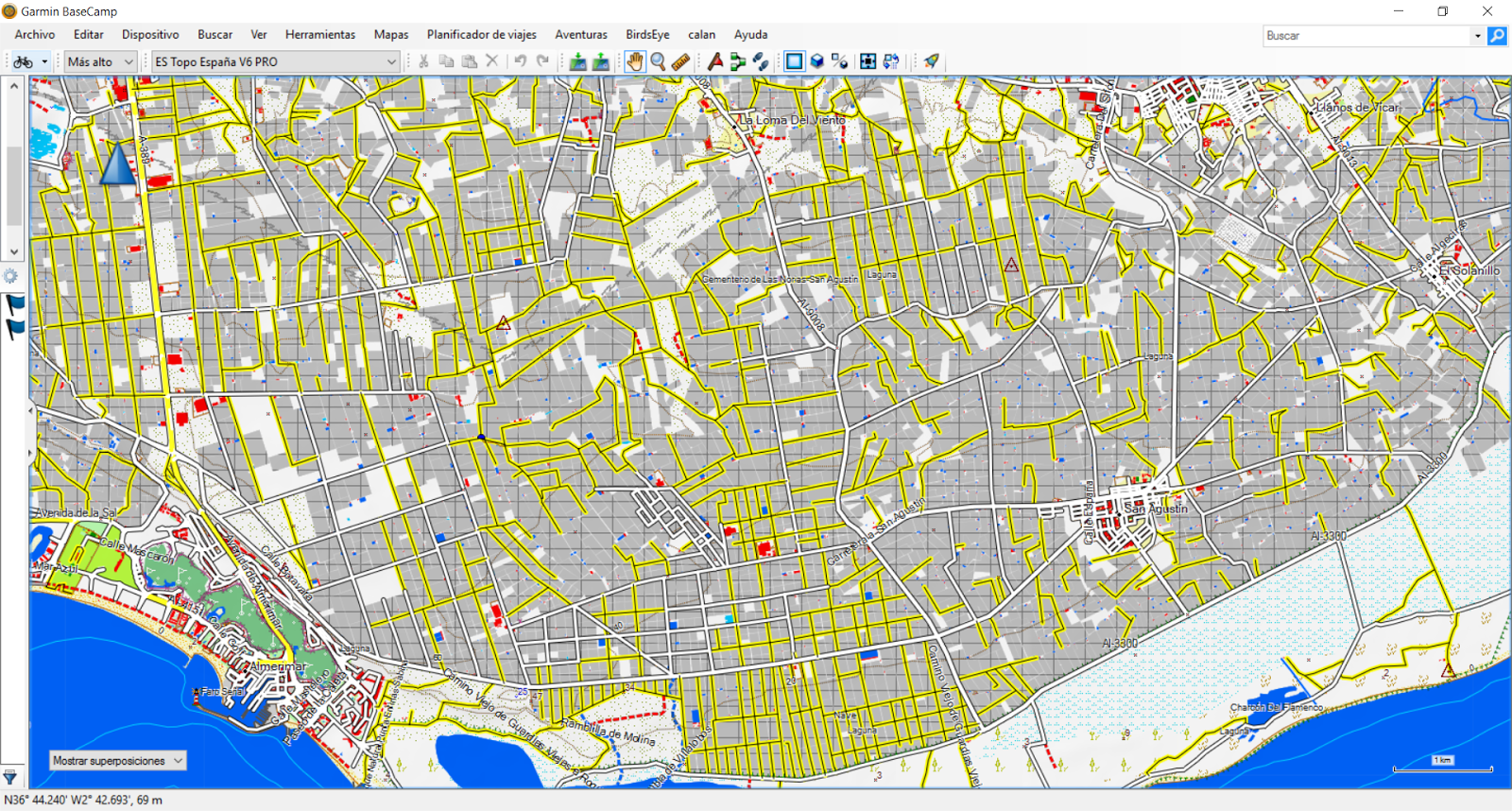Viewport: 1512px width, 811px height.
Task: Click the percent-sign icon in the toolbar
Action: point(840,61)
